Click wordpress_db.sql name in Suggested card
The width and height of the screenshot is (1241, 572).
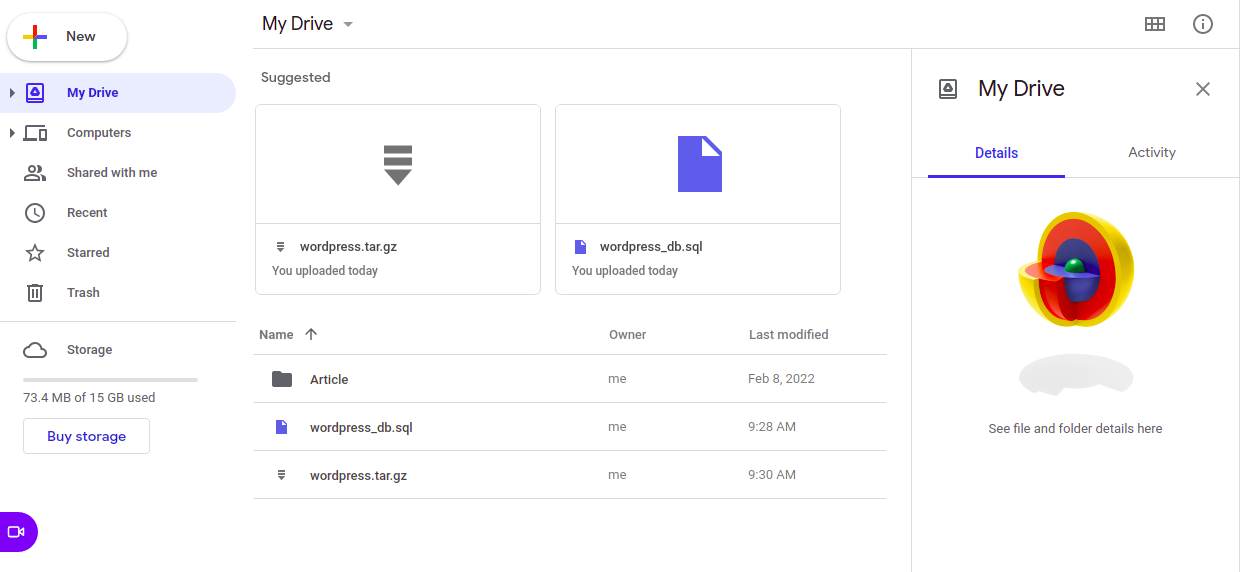click(651, 247)
